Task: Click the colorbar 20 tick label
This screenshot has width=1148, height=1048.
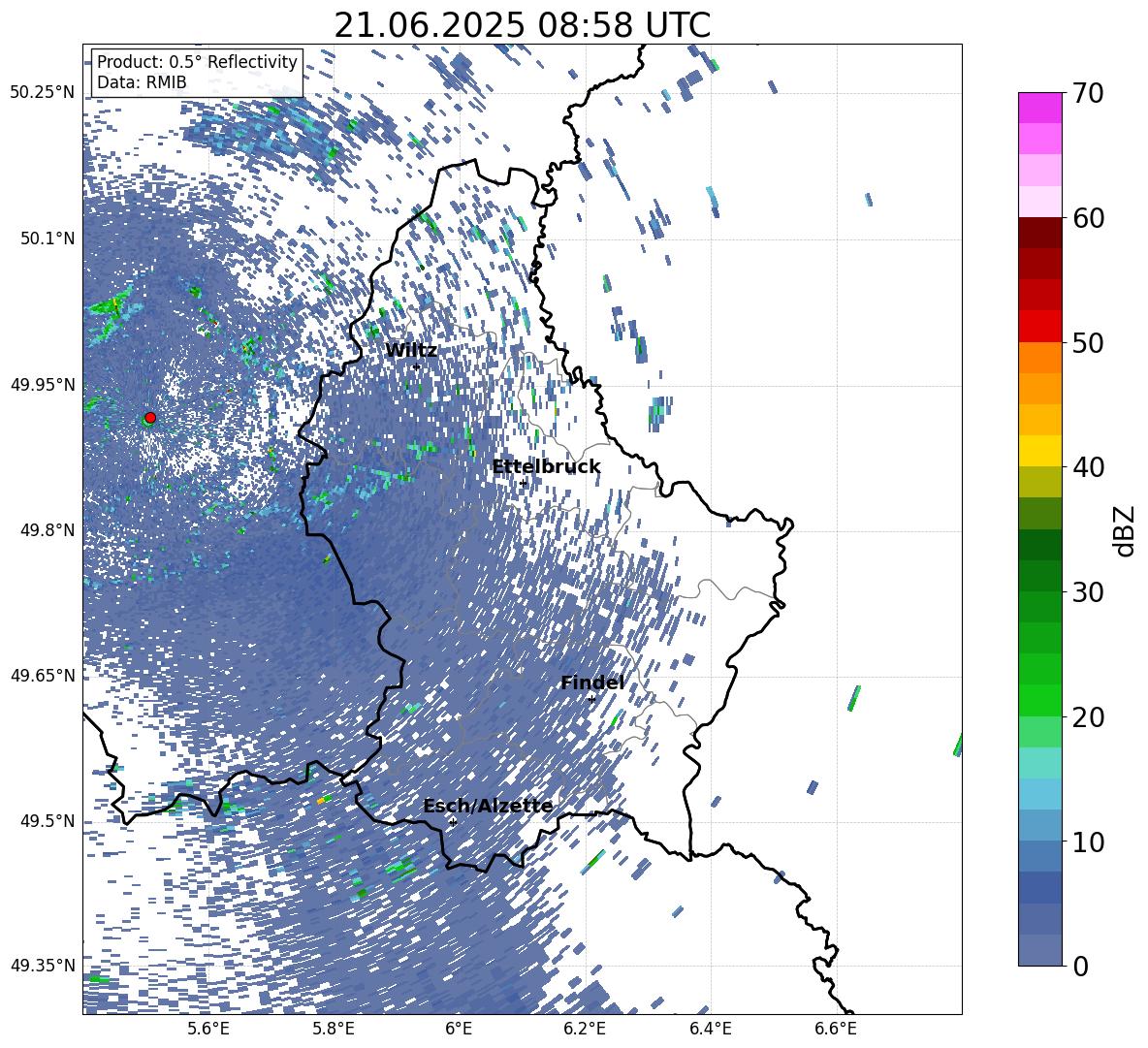Action: [x=1088, y=717]
